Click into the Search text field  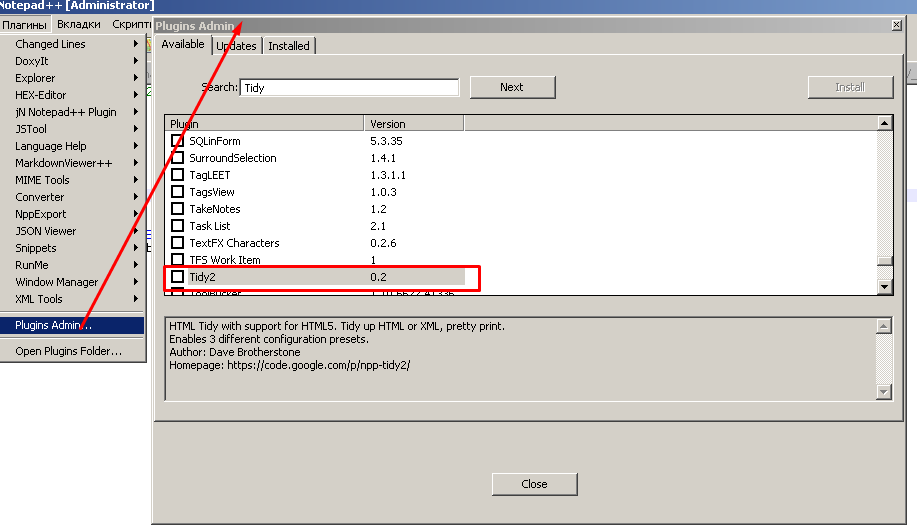(349, 88)
